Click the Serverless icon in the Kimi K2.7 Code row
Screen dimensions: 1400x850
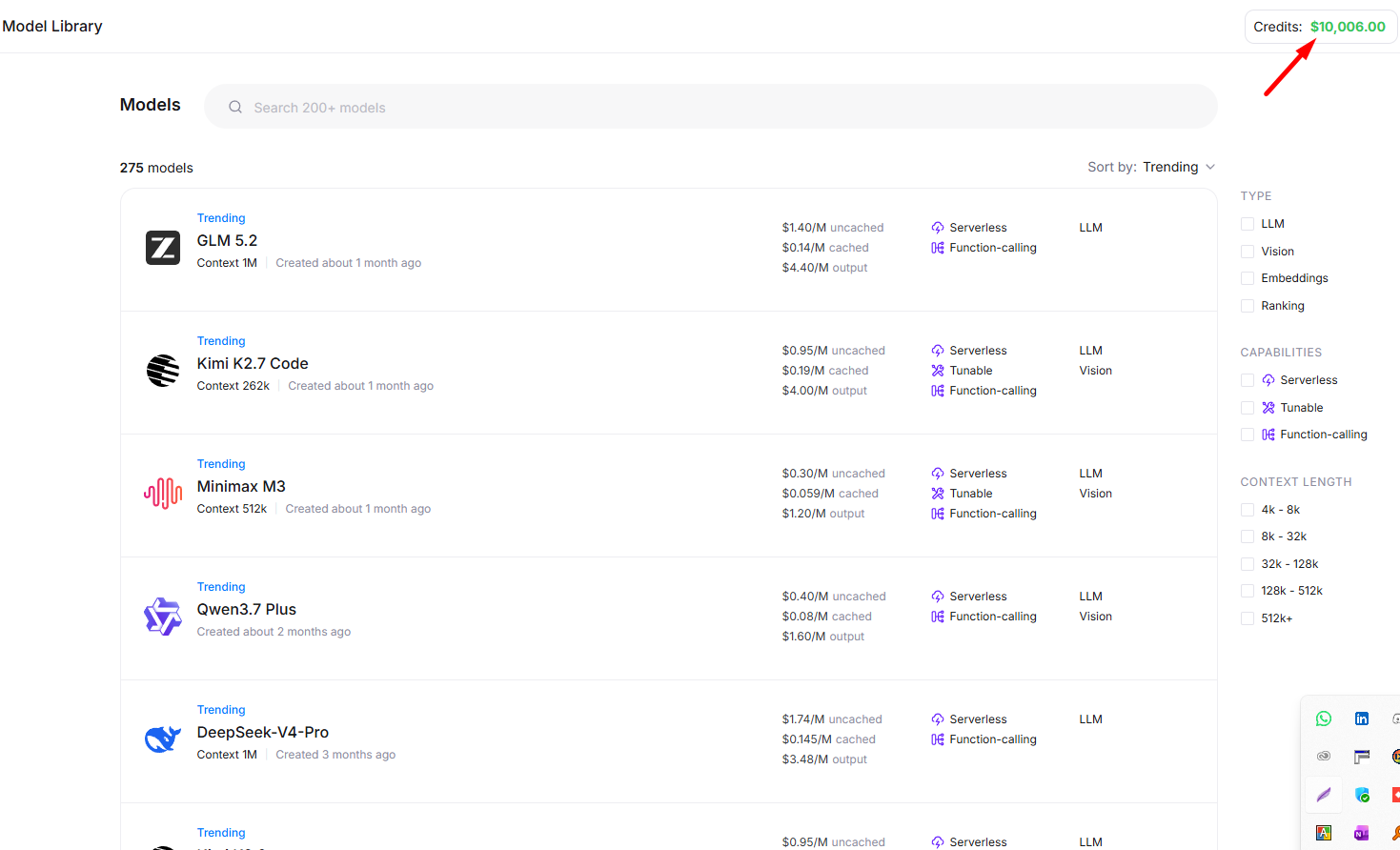938,351
